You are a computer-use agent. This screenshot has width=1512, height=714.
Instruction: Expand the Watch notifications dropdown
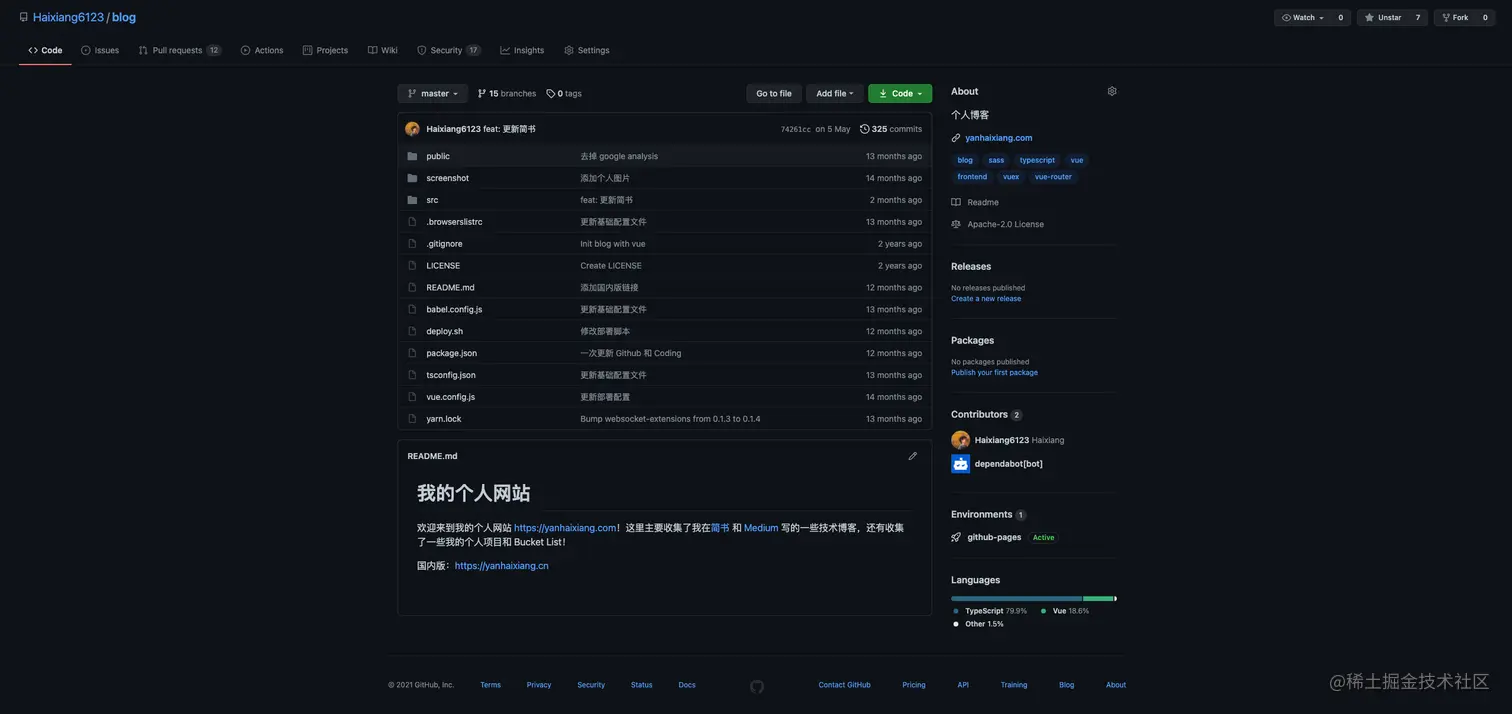coord(1302,17)
